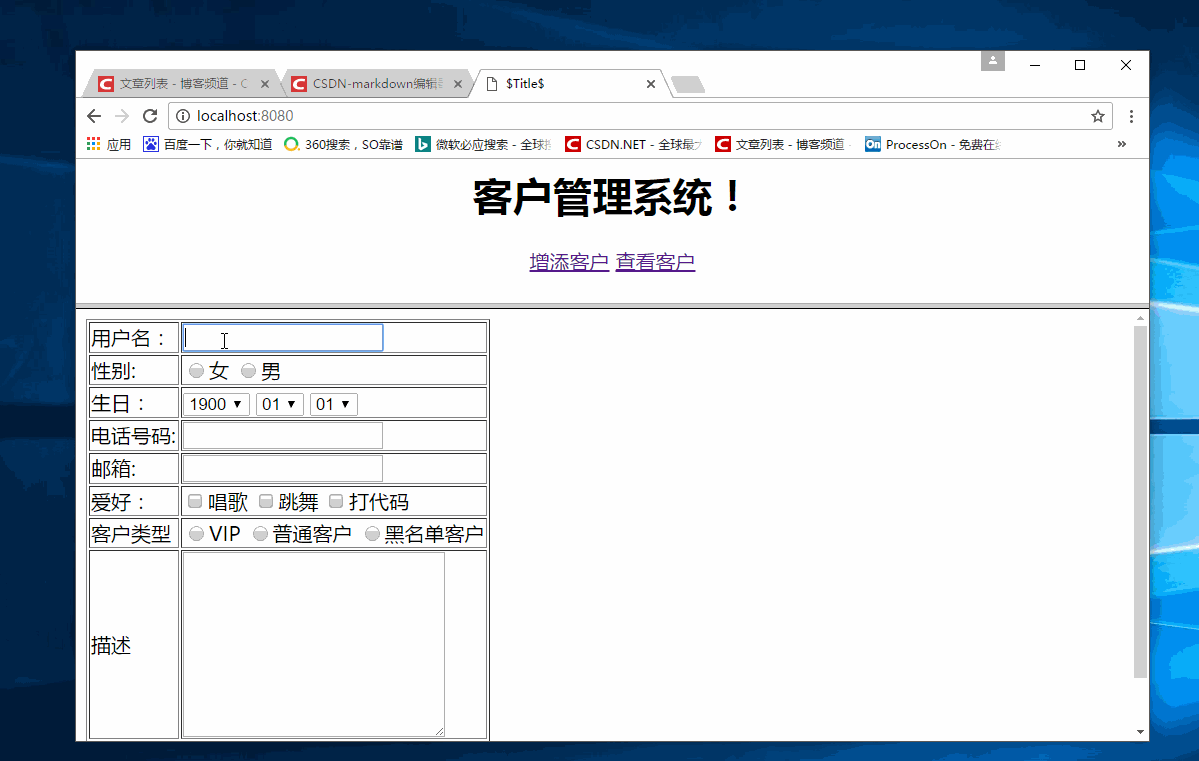Bookmark this page with the star icon
Viewport: 1199px width, 761px height.
pyautogui.click(x=1097, y=115)
